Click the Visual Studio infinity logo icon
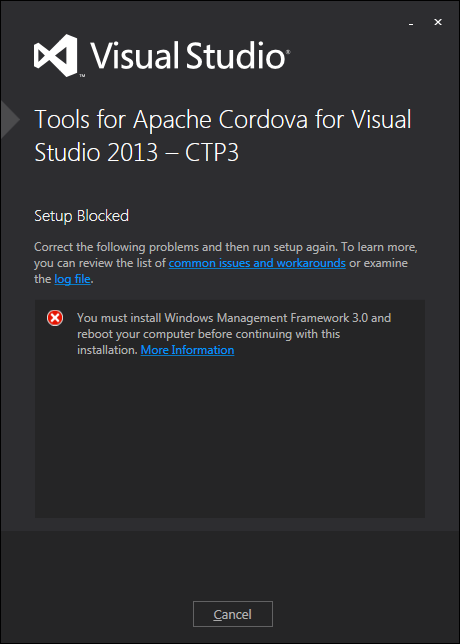This screenshot has width=460, height=644. coord(56,55)
